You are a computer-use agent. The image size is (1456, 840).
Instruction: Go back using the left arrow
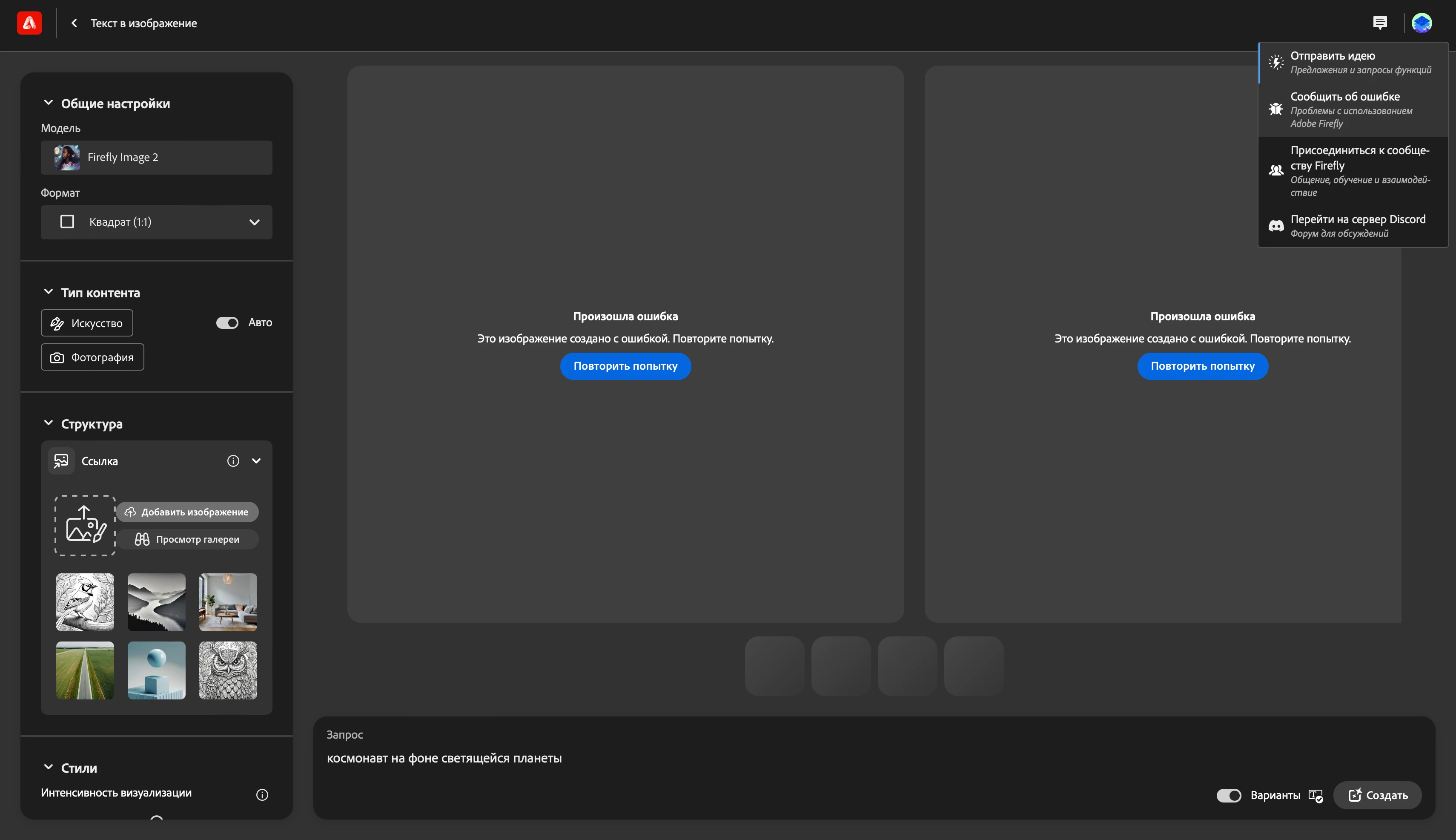point(74,23)
